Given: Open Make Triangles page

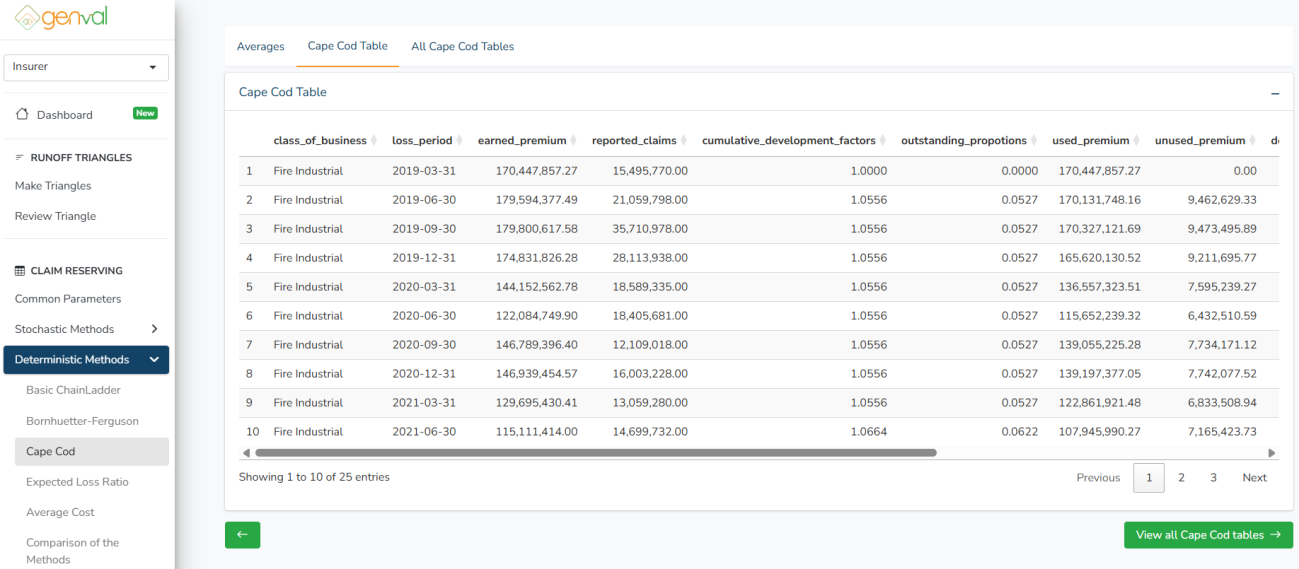Looking at the screenshot, I should coord(53,186).
